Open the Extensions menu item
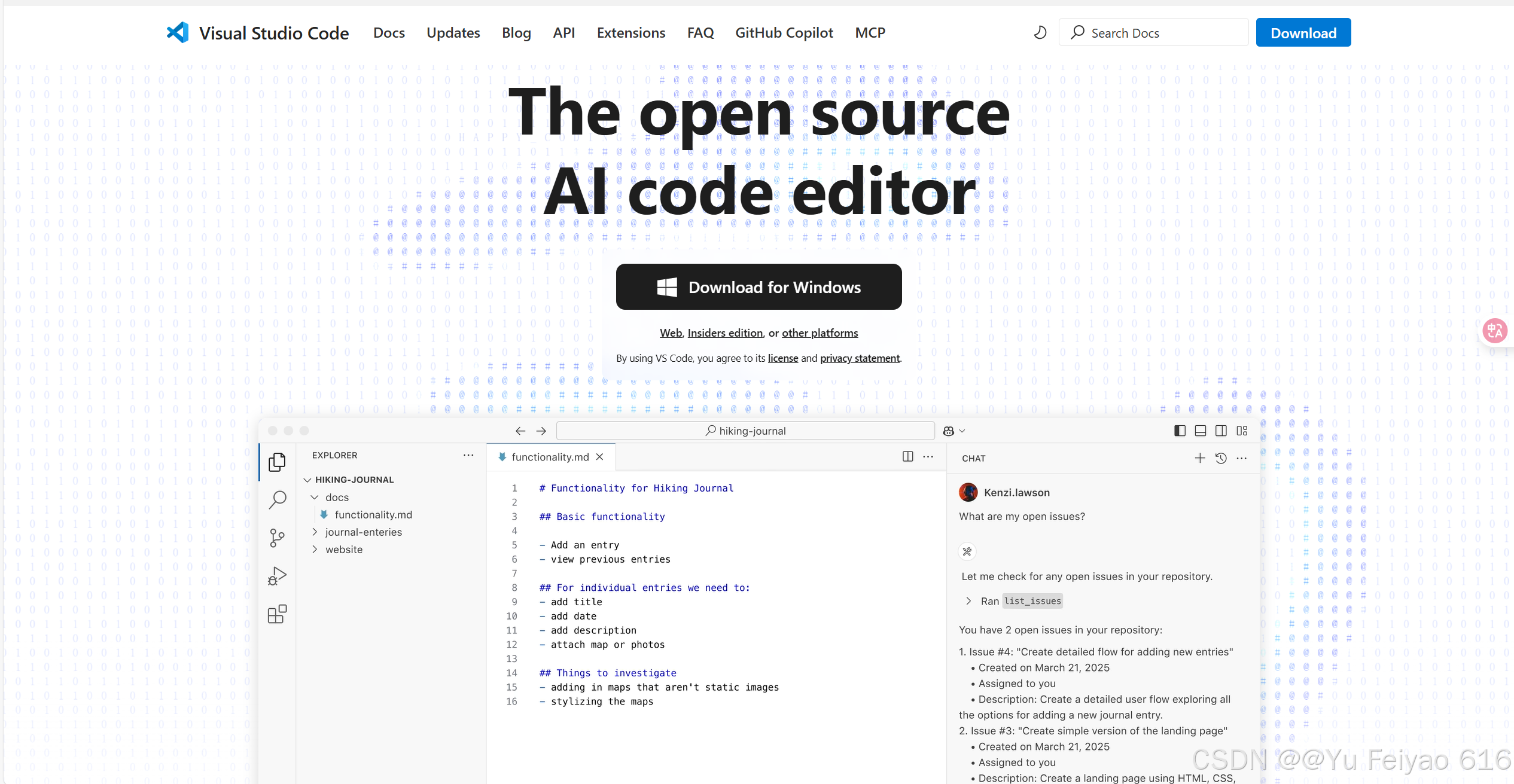The width and height of the screenshot is (1514, 784). click(630, 33)
